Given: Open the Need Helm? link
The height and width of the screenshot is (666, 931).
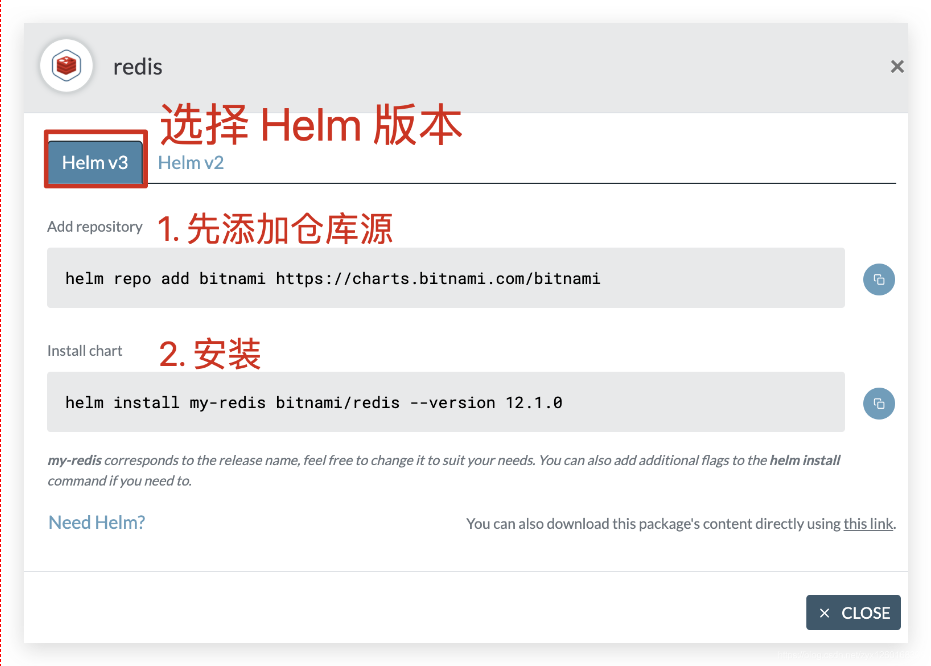Looking at the screenshot, I should click(96, 522).
